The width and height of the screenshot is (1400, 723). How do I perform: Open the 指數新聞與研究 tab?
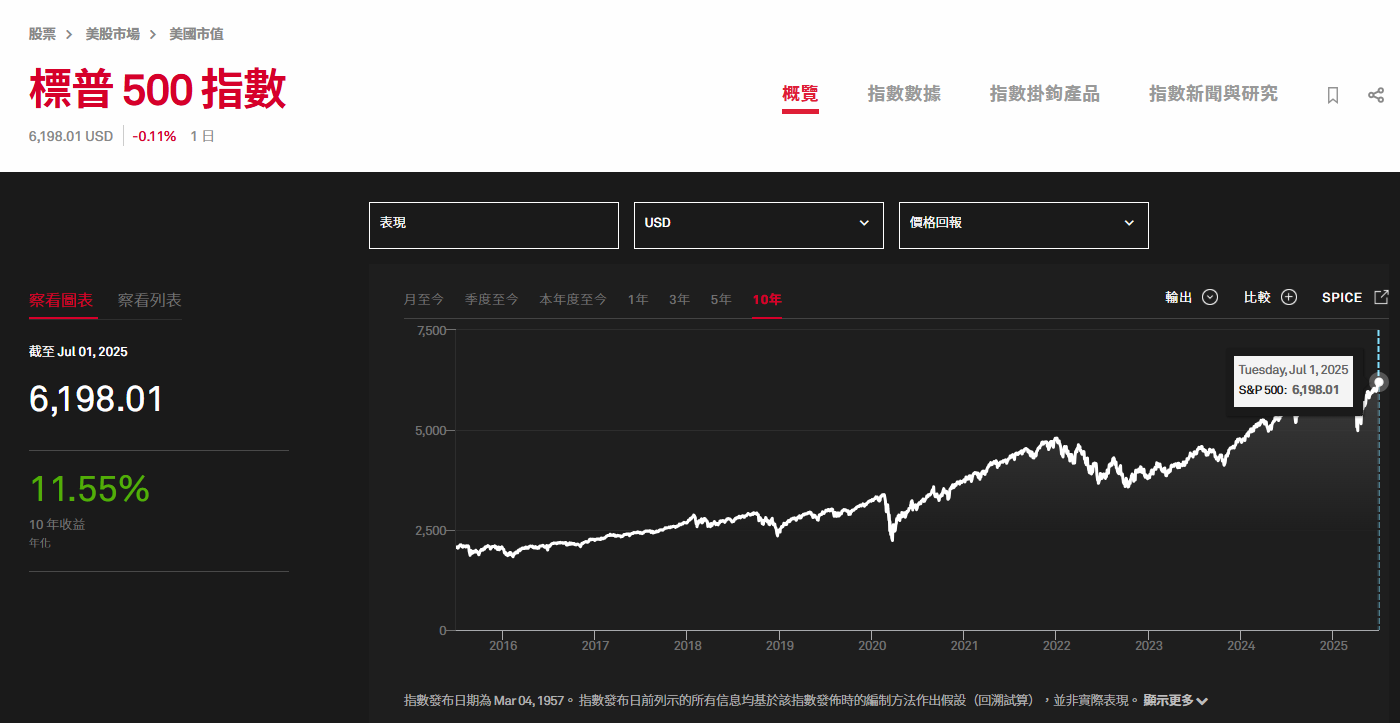click(1213, 94)
